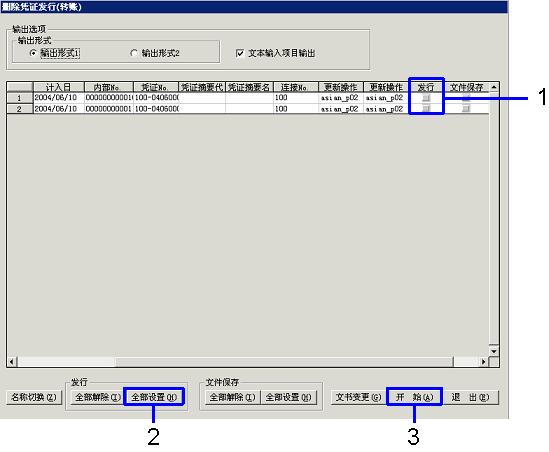Viewport: 549px width, 452px height.
Task: Click the horizontal scrollbar left arrow
Action: [x=12, y=362]
